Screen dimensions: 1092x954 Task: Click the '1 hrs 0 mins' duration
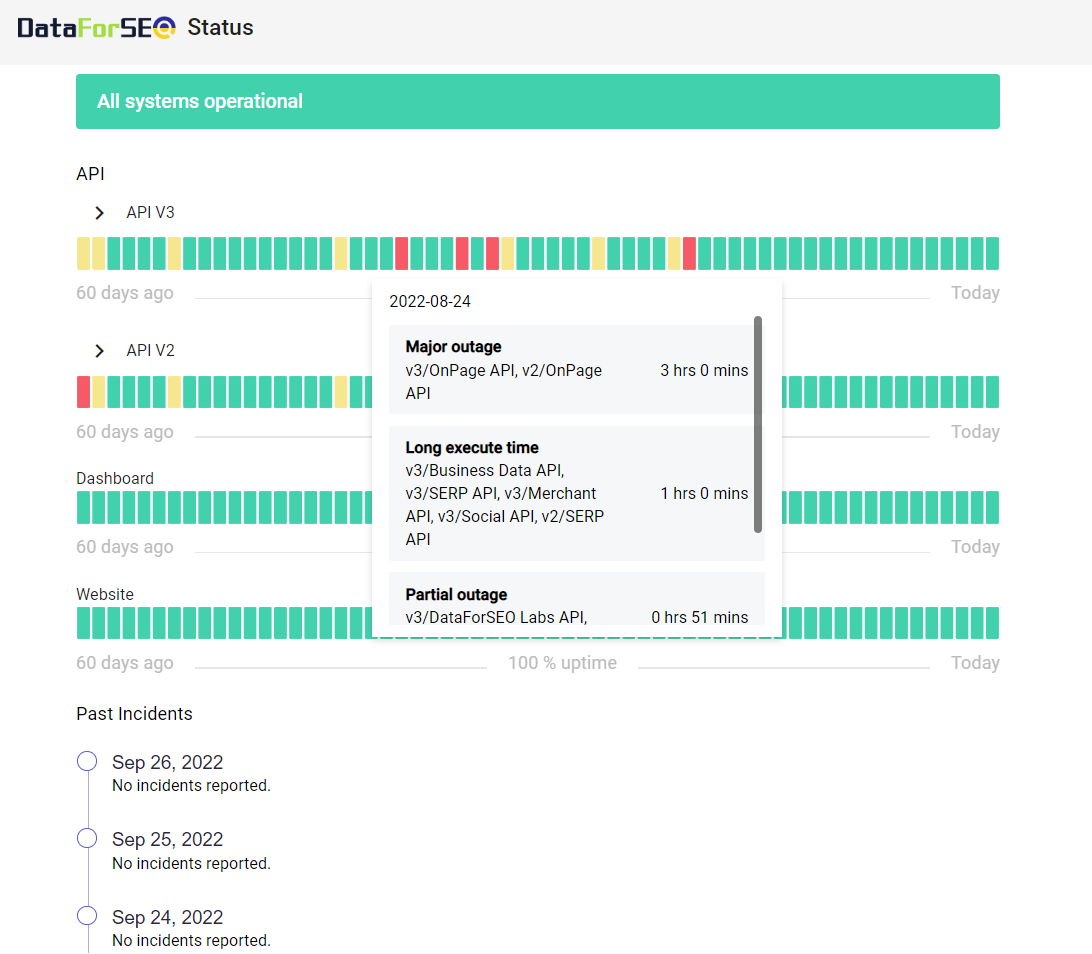(704, 494)
